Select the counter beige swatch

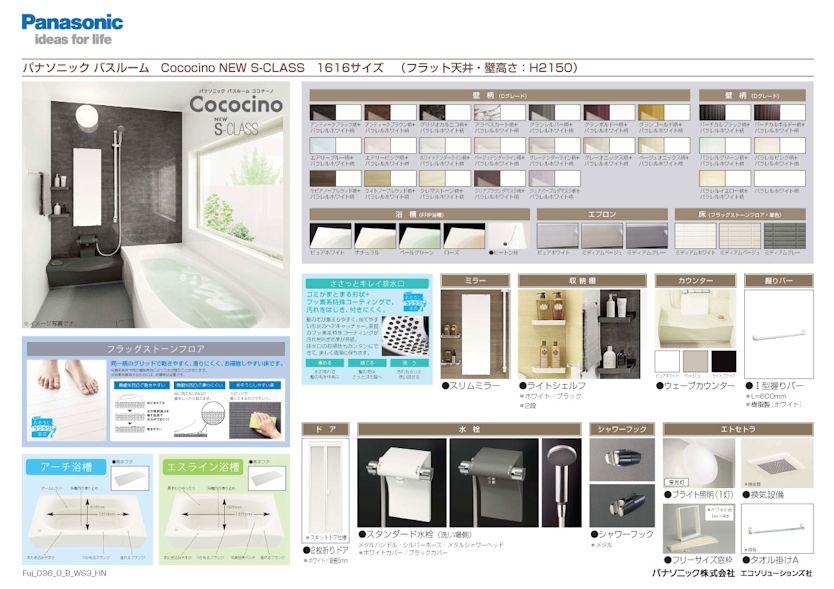pyautogui.click(x=696, y=361)
